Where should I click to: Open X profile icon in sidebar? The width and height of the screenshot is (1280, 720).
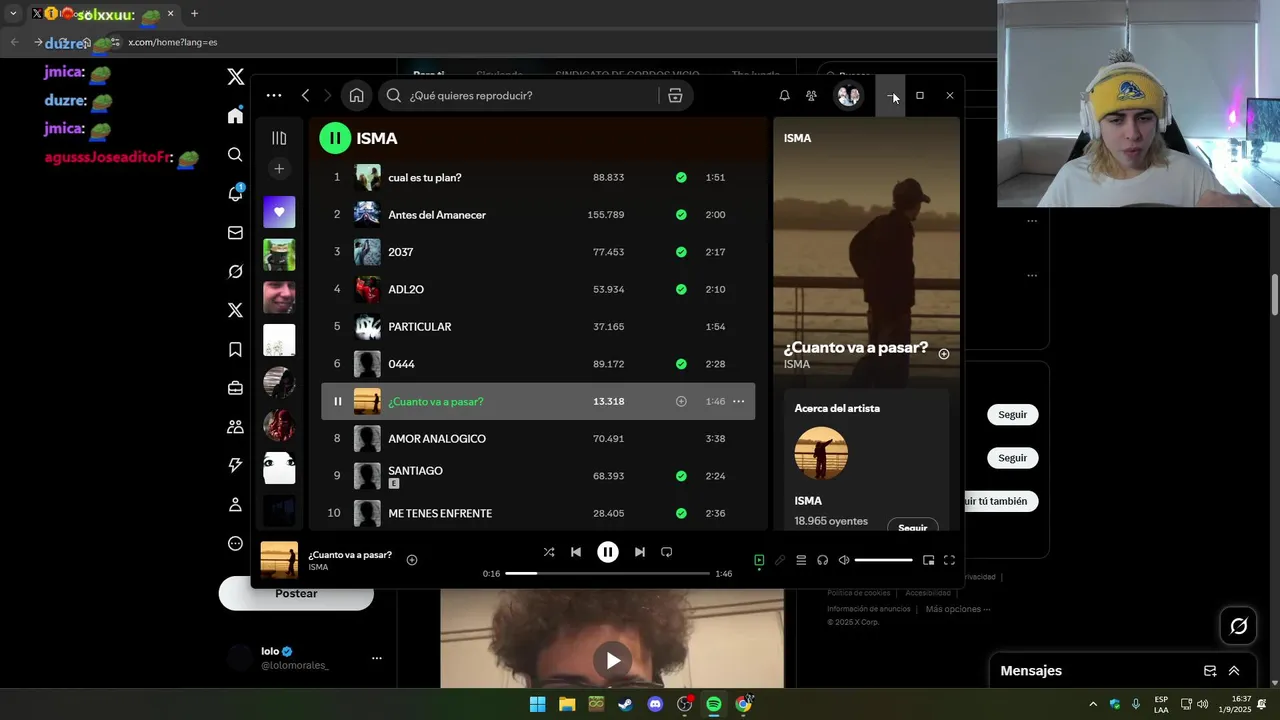pyautogui.click(x=235, y=505)
